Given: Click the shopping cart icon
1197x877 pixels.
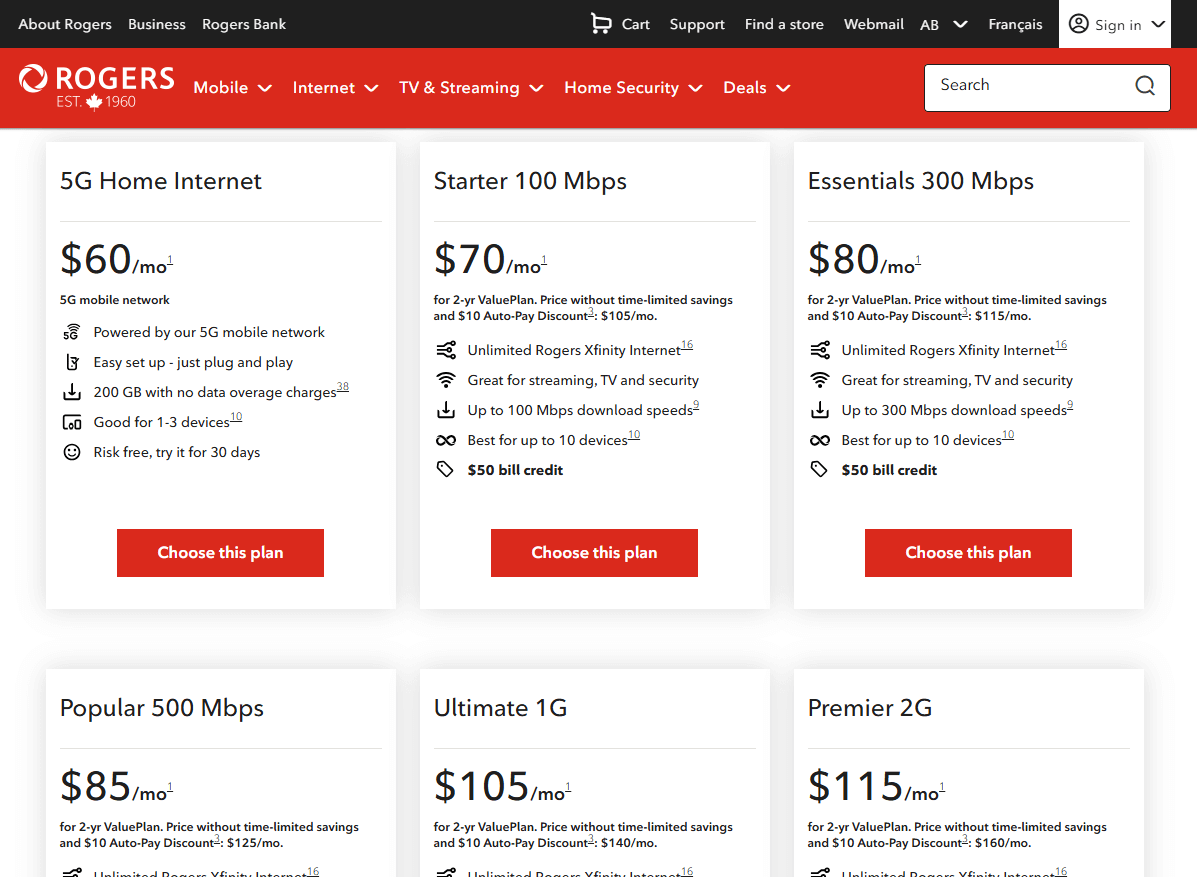Looking at the screenshot, I should [x=600, y=24].
